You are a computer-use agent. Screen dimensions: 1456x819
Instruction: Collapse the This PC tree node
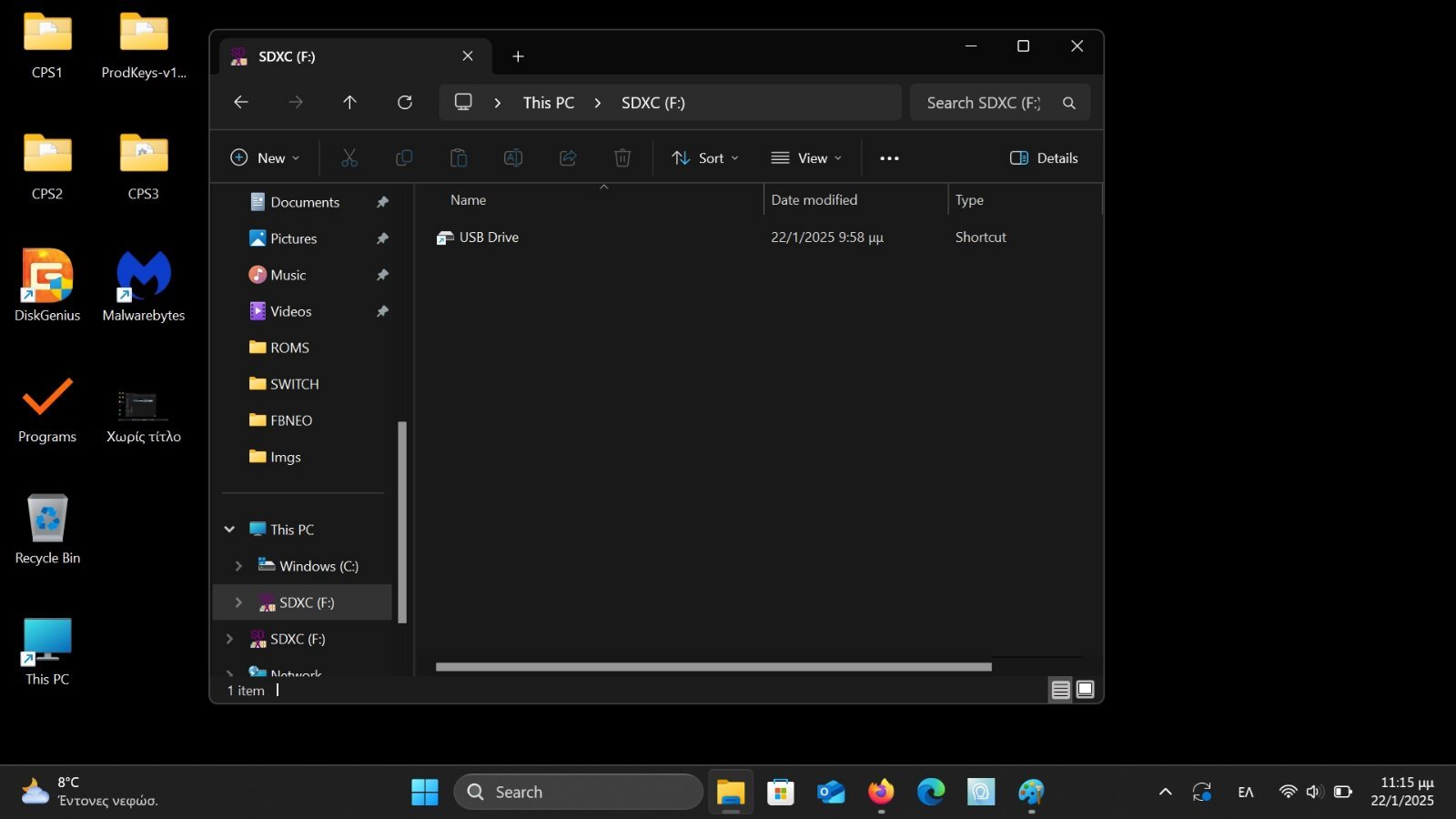(x=229, y=530)
